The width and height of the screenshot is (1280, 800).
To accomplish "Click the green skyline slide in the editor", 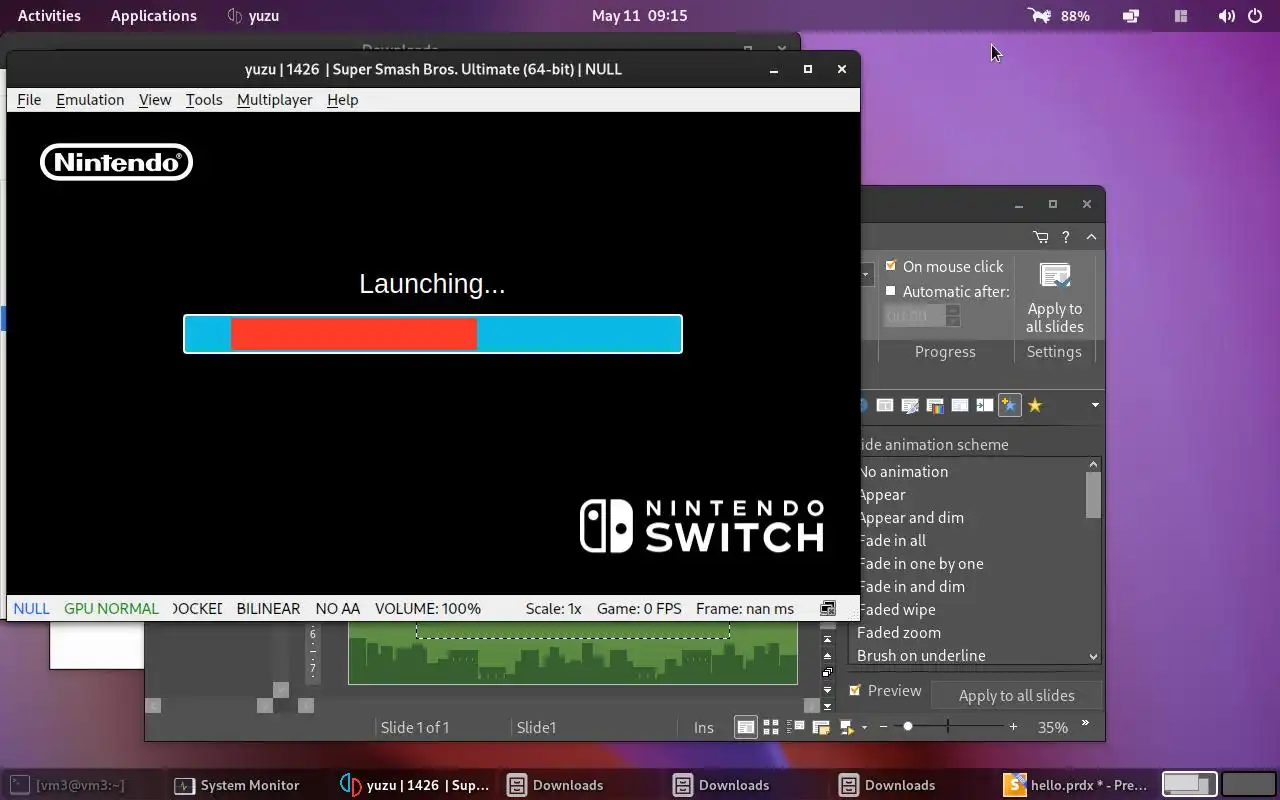I will click(573, 652).
